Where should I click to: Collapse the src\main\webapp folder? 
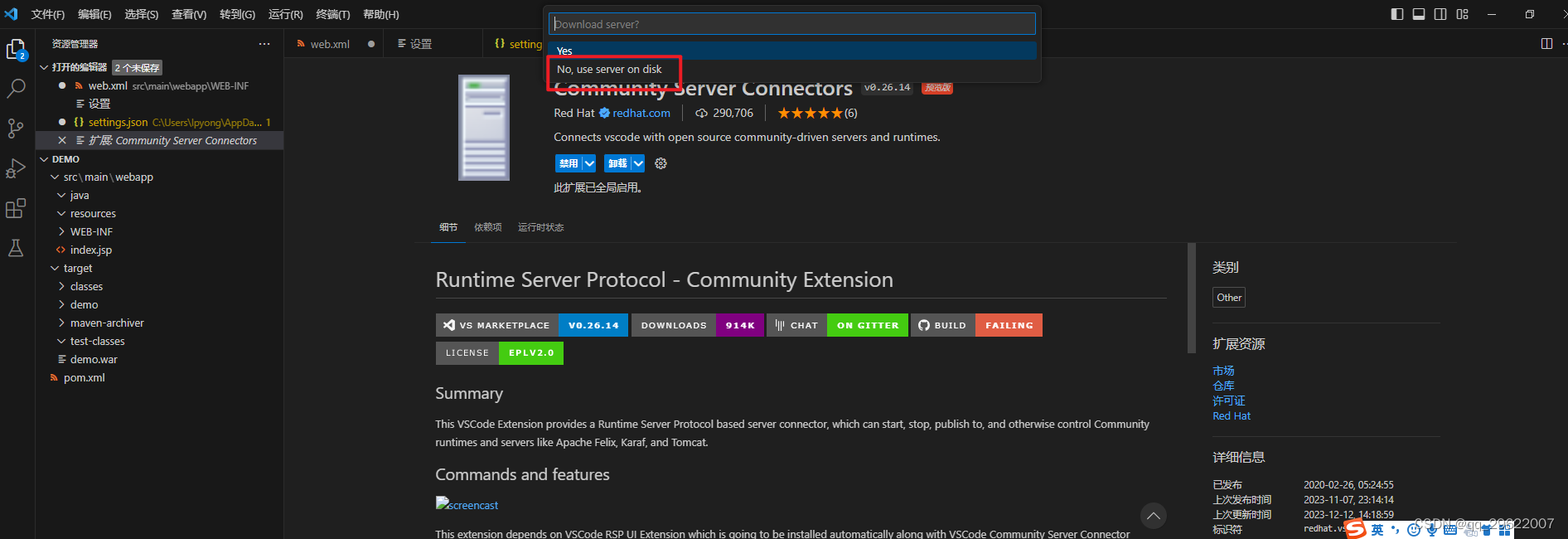(x=55, y=177)
